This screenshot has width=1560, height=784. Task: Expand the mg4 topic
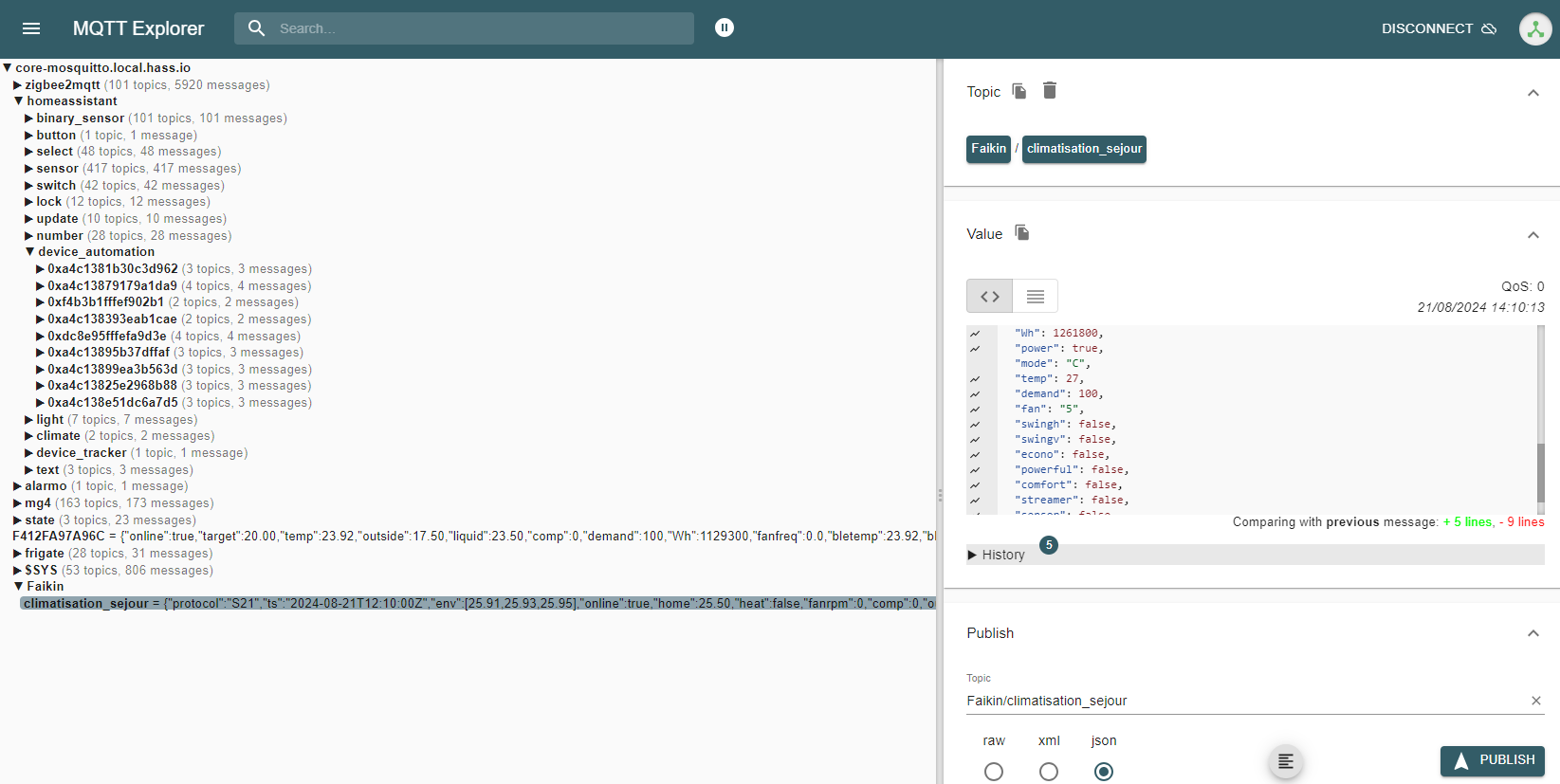click(x=17, y=503)
